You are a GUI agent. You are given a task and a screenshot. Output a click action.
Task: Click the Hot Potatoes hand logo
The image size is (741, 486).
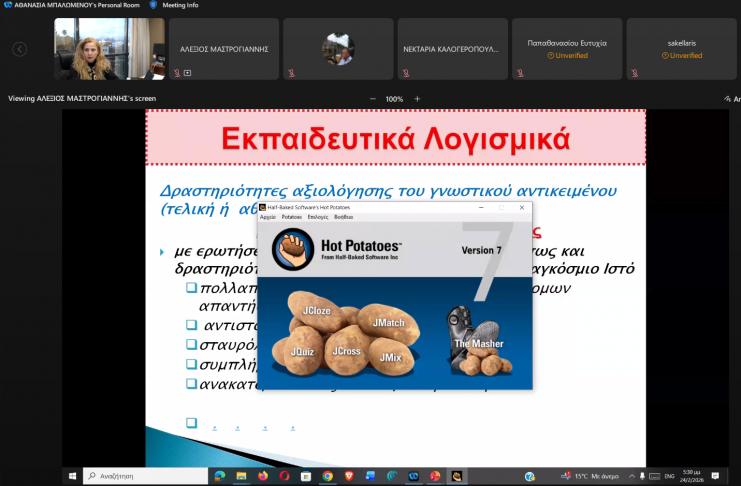coord(292,250)
